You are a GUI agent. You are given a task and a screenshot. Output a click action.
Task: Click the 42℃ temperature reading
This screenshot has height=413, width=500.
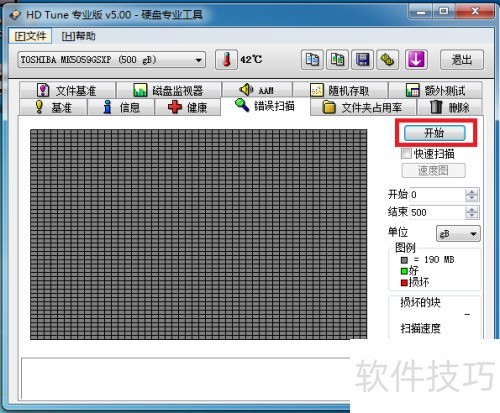point(251,60)
